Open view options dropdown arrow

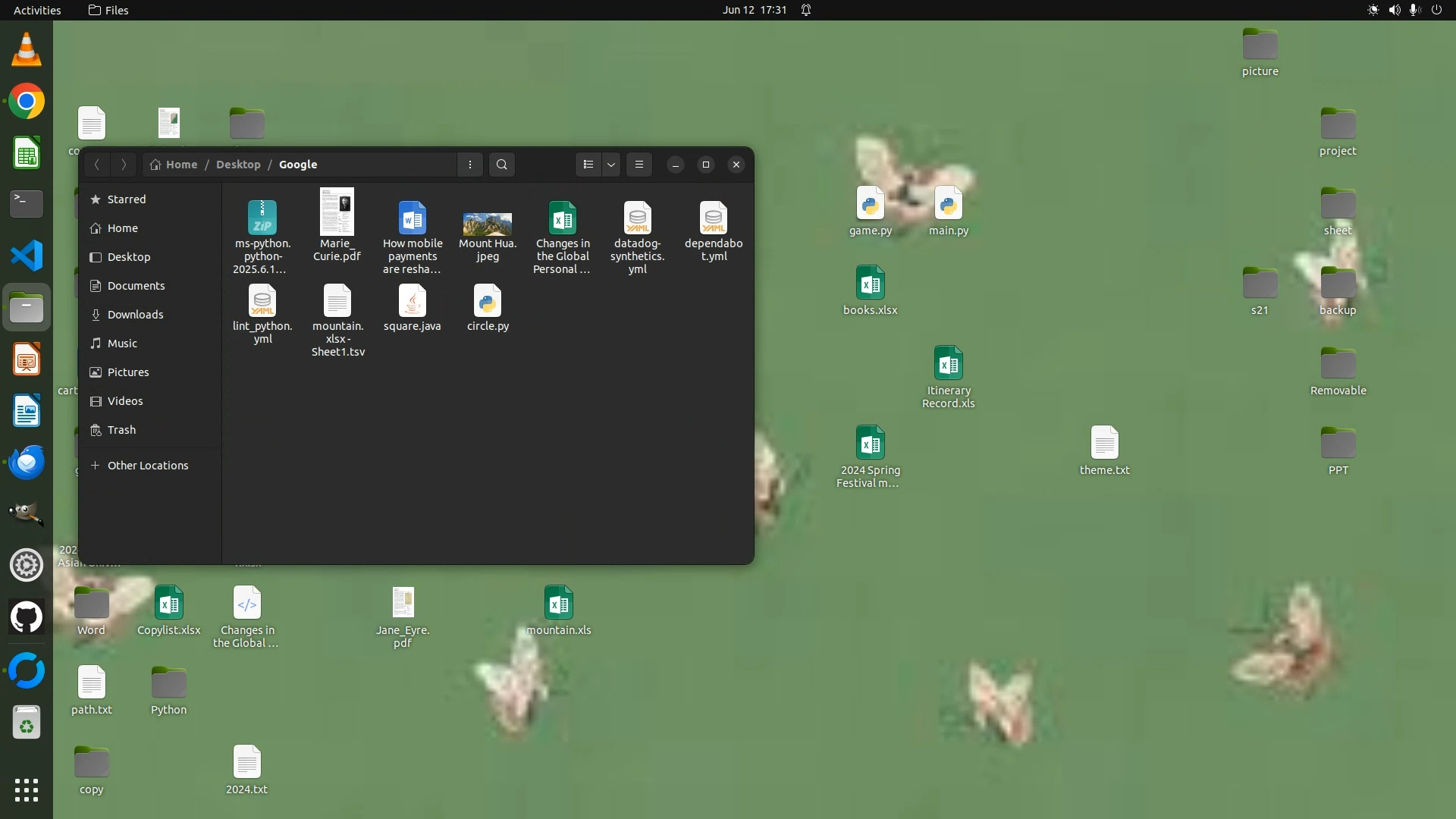coord(611,165)
